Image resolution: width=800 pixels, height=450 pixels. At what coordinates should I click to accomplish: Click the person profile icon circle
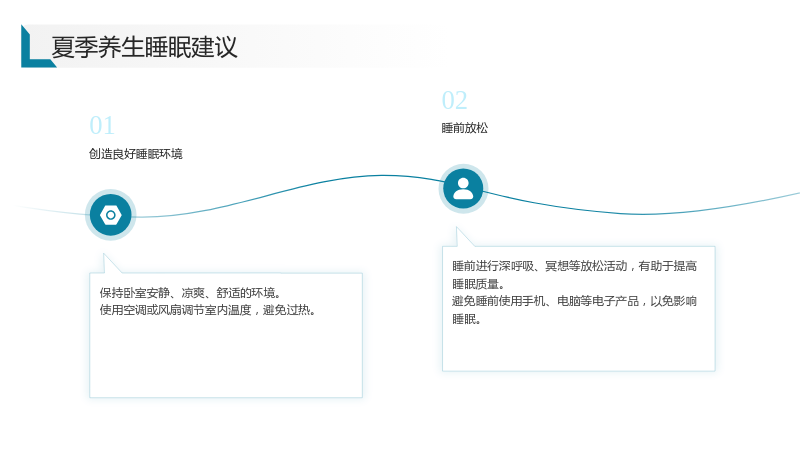tap(463, 189)
